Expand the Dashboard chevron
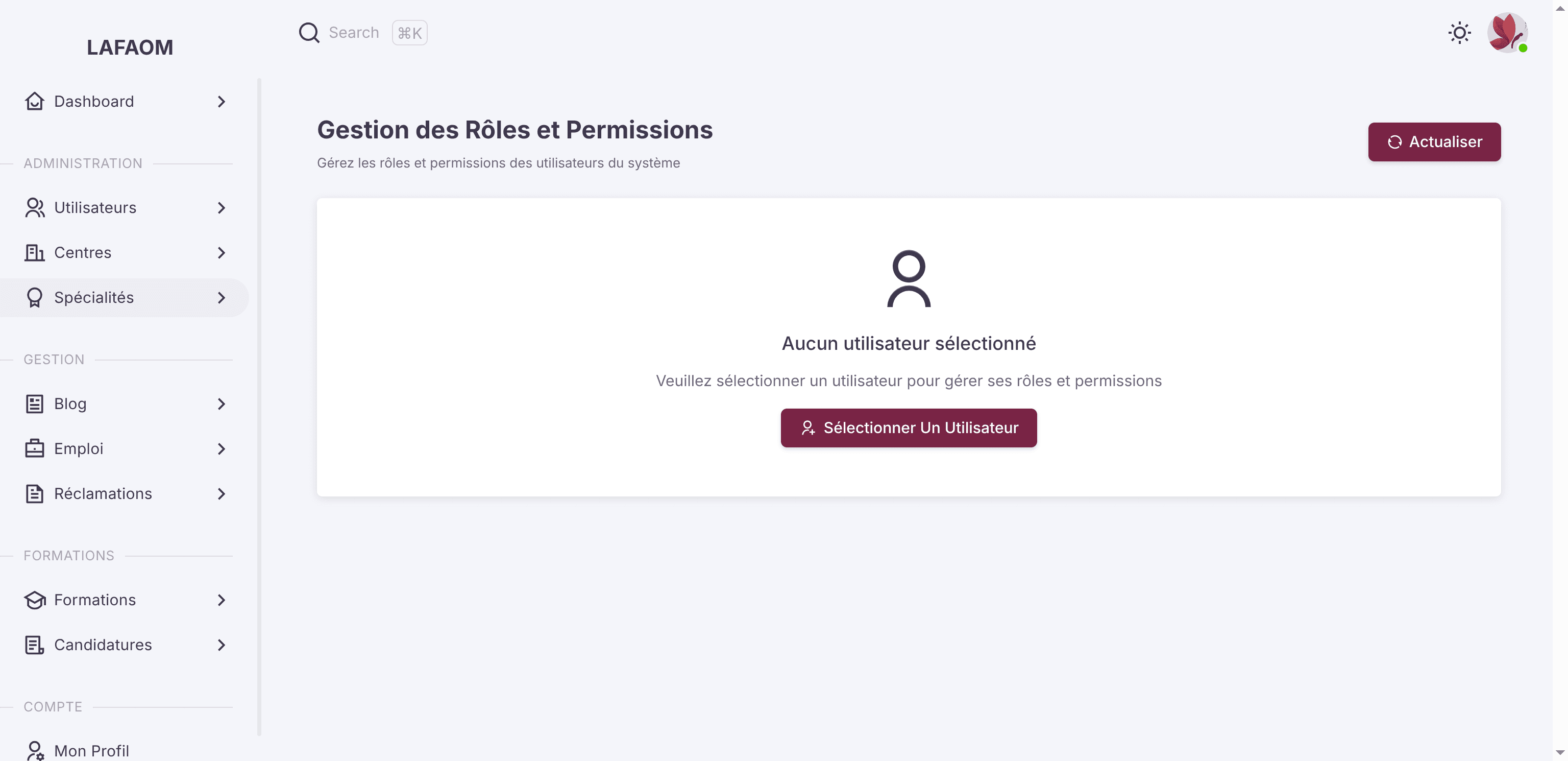This screenshot has height=761, width=1568. tap(222, 102)
